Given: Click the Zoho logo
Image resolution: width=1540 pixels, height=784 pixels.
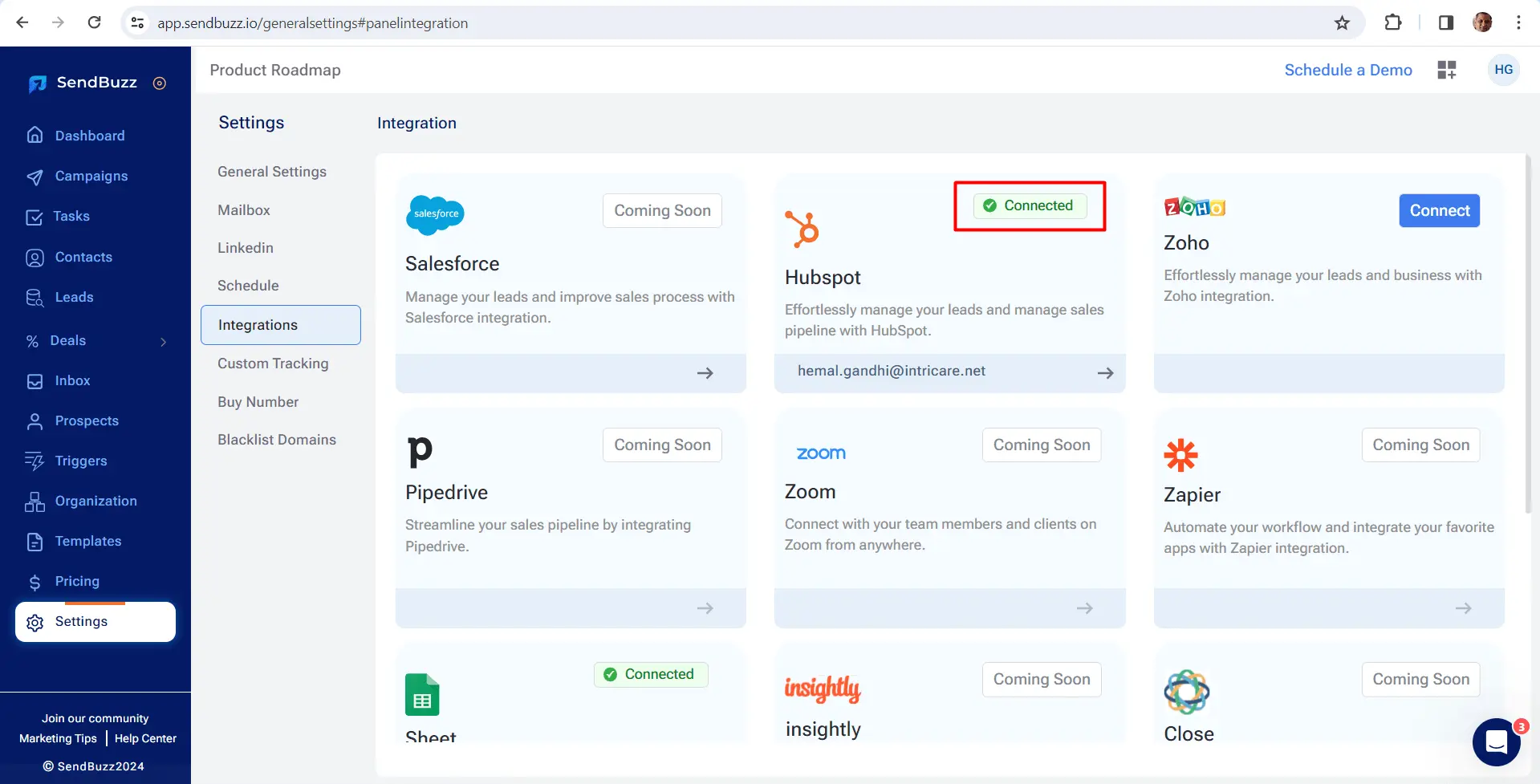Looking at the screenshot, I should (1194, 207).
